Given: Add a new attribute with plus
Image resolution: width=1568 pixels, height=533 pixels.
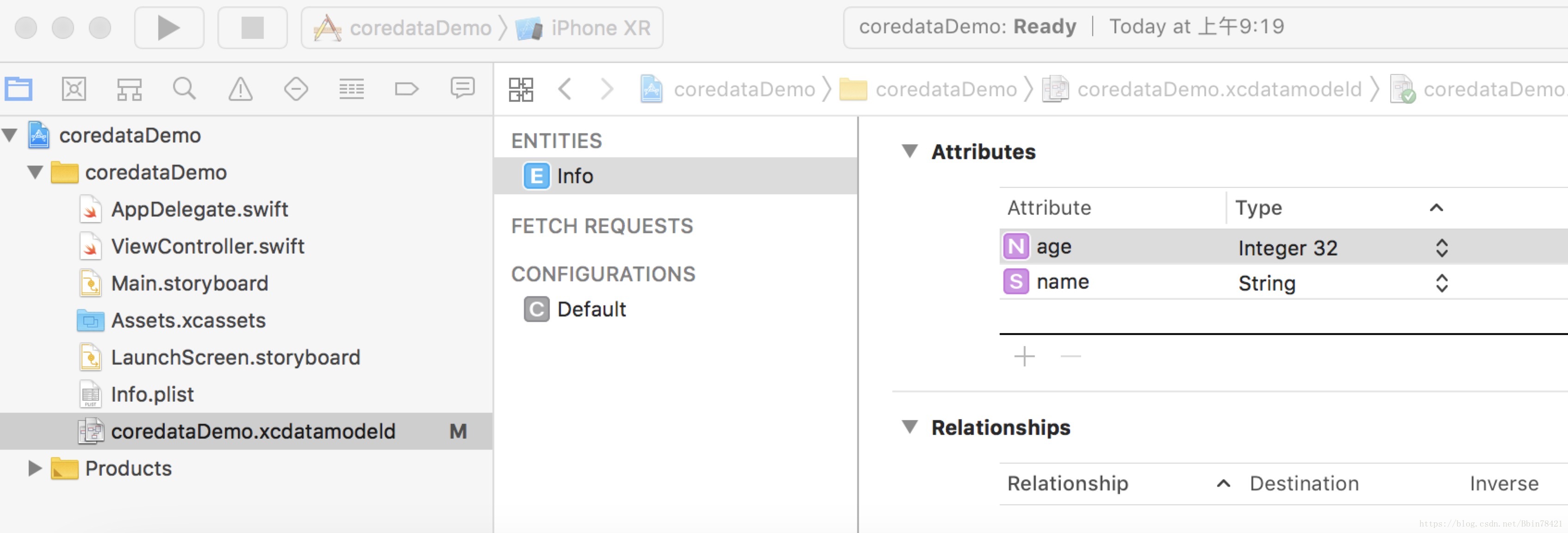Looking at the screenshot, I should tap(1025, 356).
